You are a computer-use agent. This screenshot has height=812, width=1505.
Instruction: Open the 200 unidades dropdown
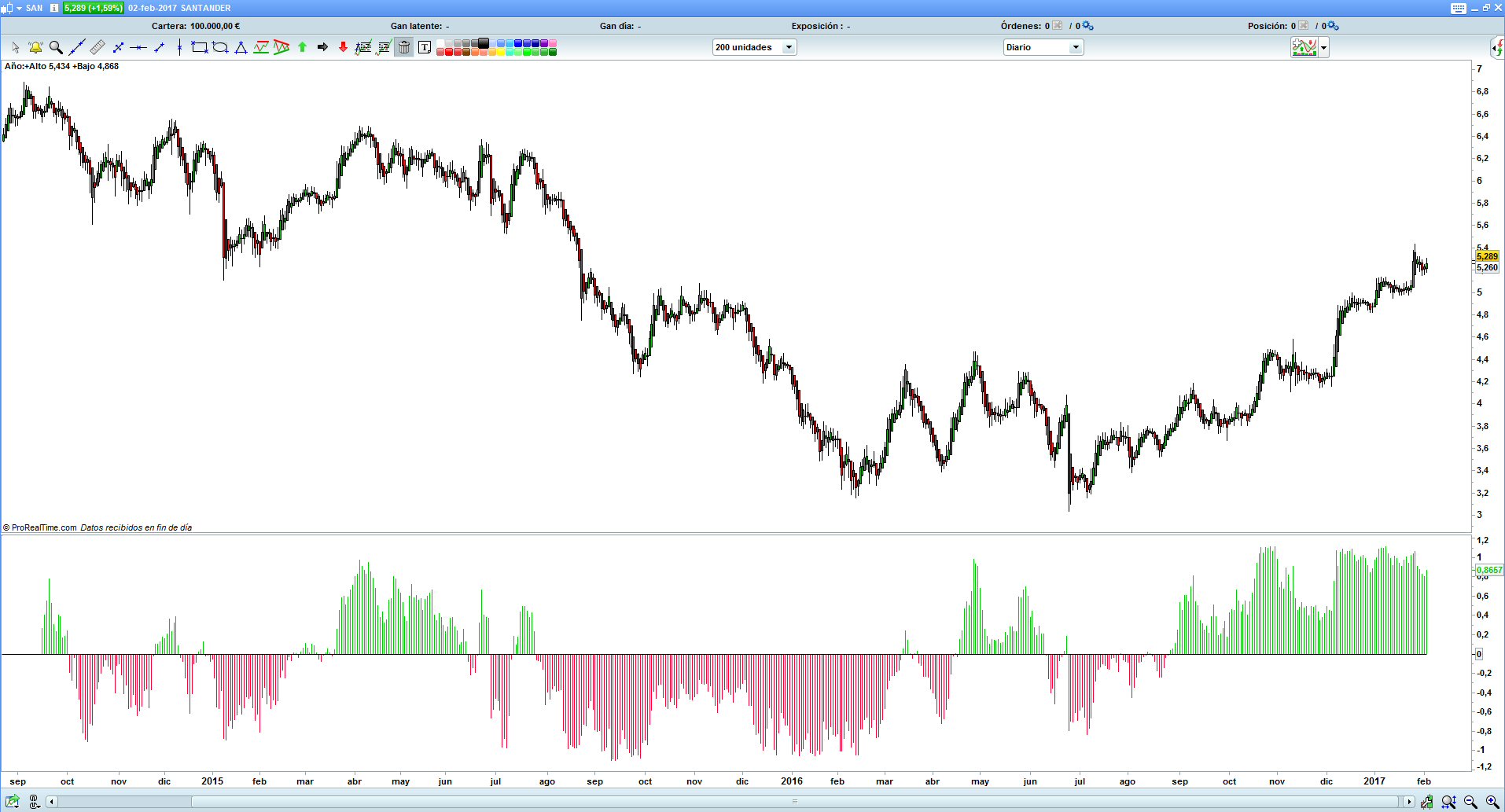pos(755,47)
